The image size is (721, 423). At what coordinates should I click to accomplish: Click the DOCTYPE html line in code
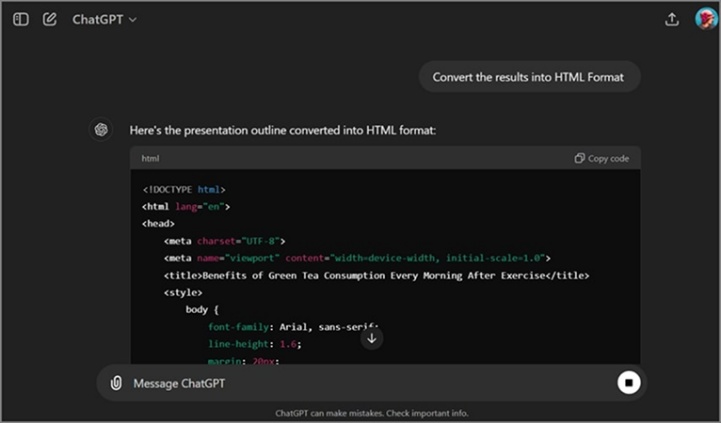point(184,189)
